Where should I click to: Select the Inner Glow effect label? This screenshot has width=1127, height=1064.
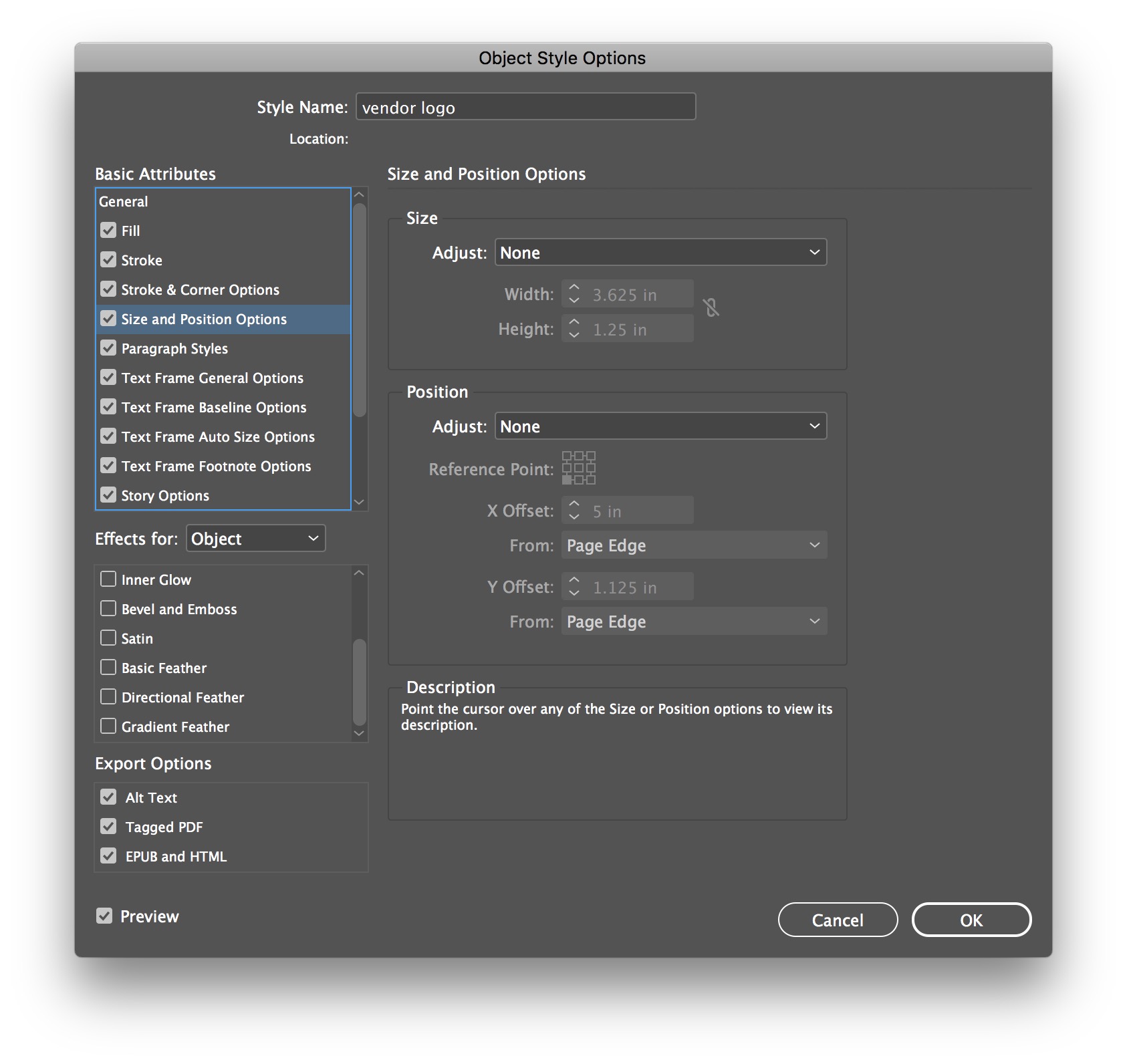pyautogui.click(x=156, y=580)
